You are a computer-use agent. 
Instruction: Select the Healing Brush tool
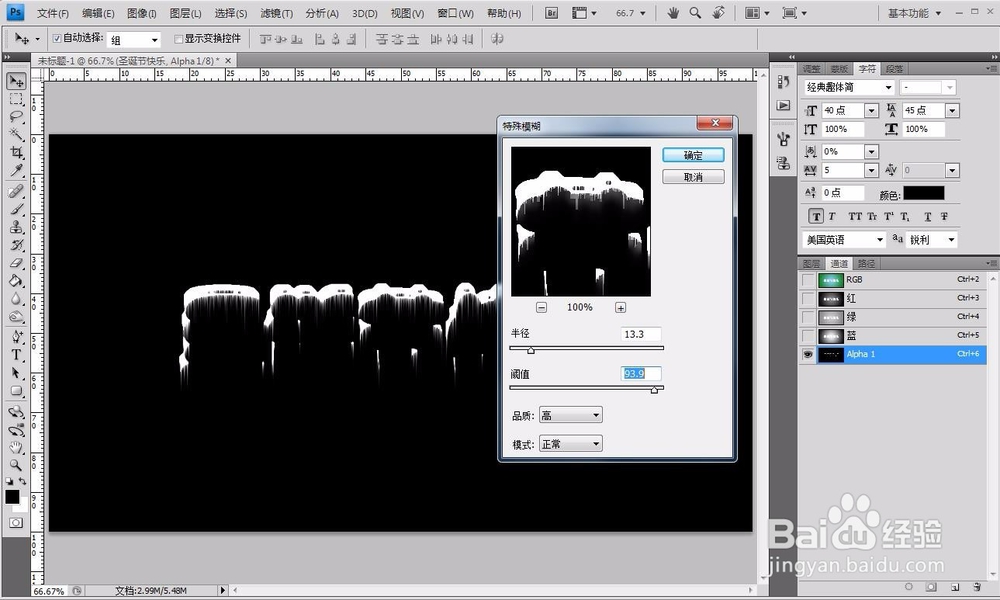16,191
